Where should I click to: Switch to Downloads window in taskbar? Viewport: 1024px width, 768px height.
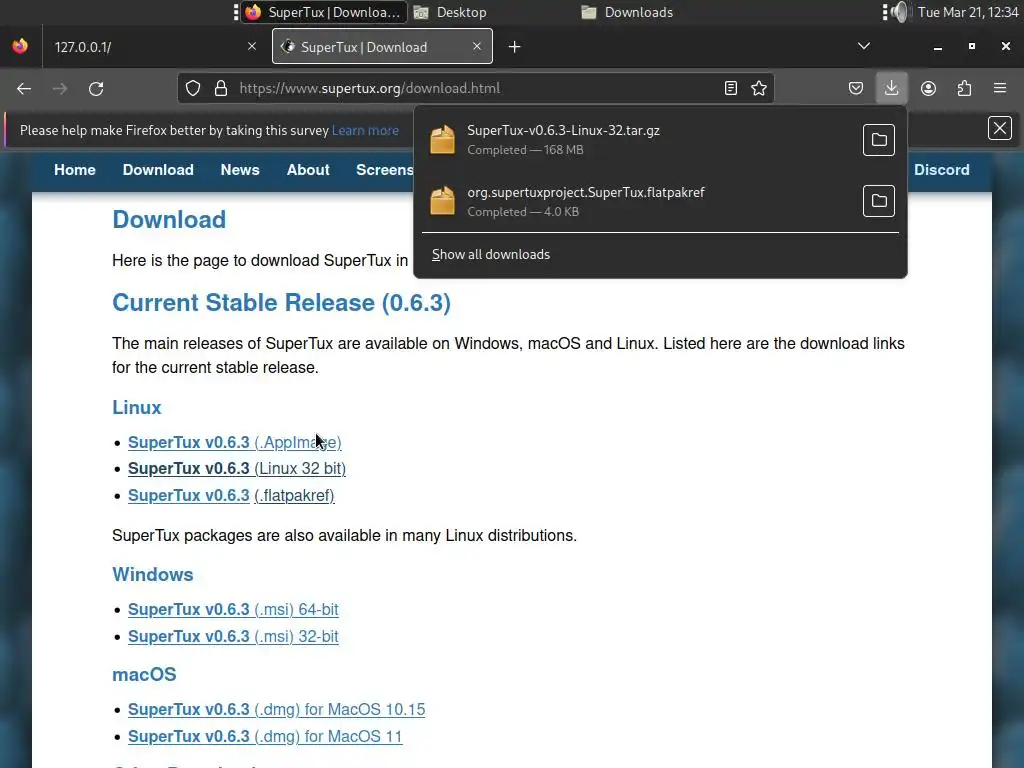pyautogui.click(x=628, y=12)
